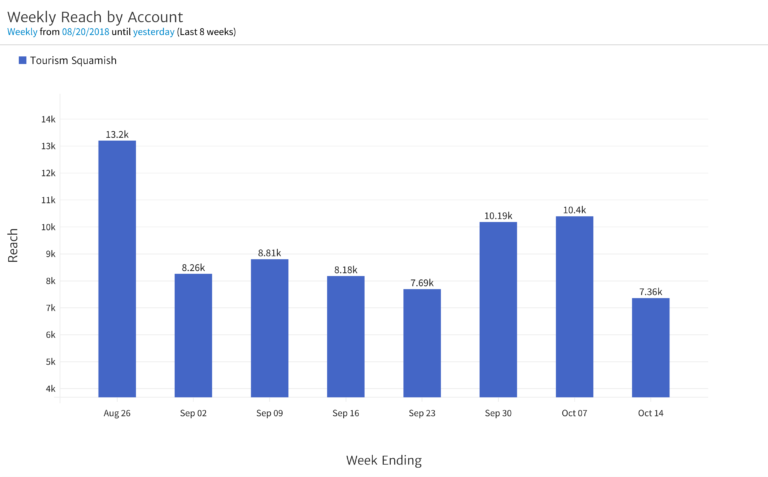Select the Aug 26 bar
The height and width of the screenshot is (477, 768).
[117, 268]
